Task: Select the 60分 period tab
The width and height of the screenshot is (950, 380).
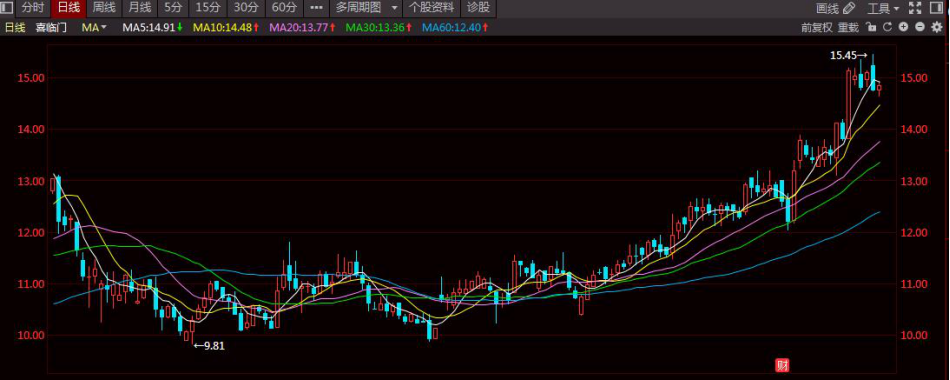Action: (285, 8)
